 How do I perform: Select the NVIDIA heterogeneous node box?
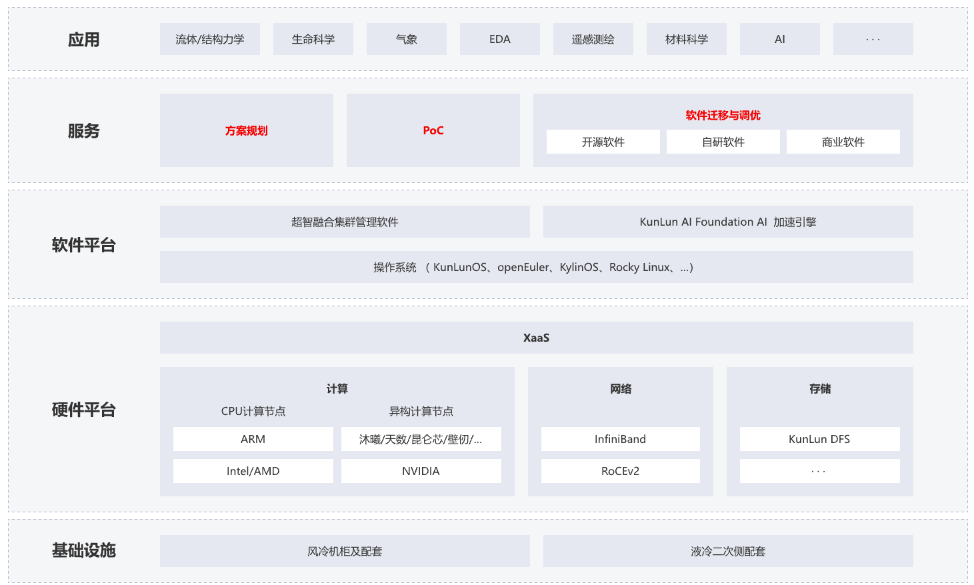click(x=421, y=471)
